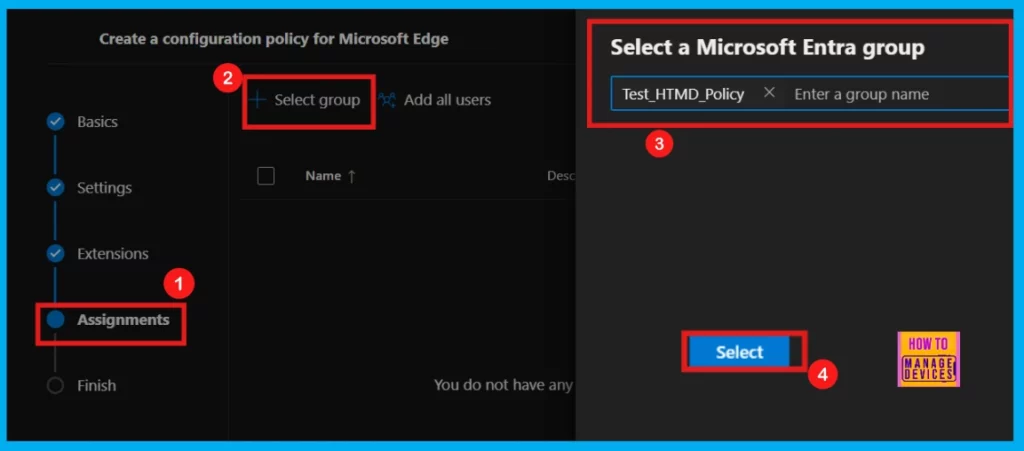Viewport: 1024px width, 451px height.
Task: Click the Settings completed checkmark icon
Action: point(56,187)
